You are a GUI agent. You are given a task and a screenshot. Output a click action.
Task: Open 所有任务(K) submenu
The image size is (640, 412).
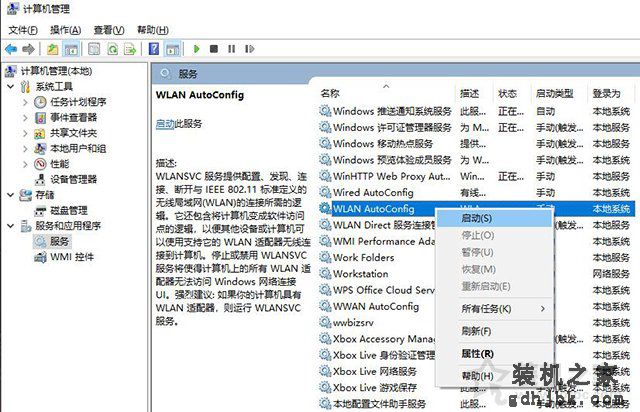(495, 309)
